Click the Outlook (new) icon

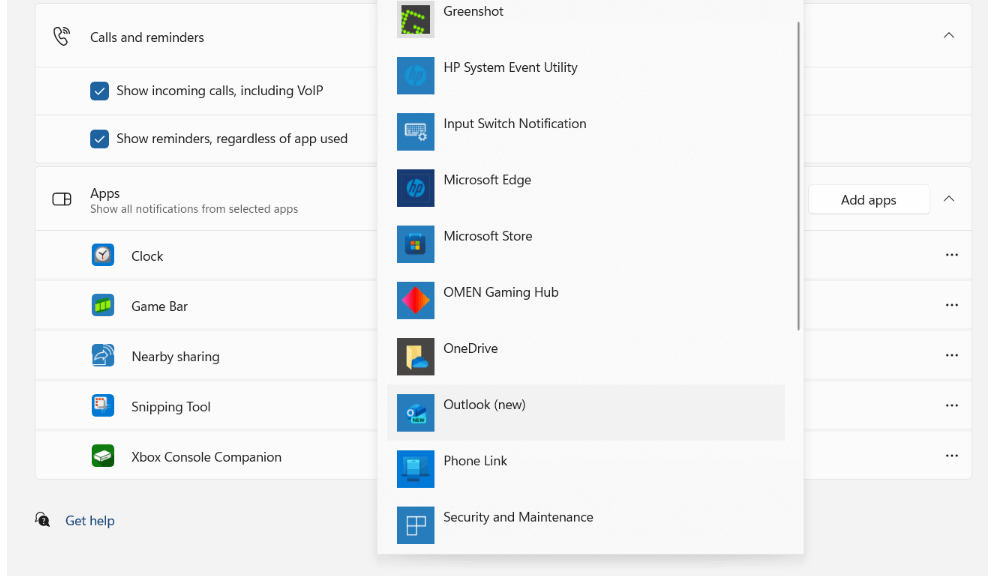(415, 413)
